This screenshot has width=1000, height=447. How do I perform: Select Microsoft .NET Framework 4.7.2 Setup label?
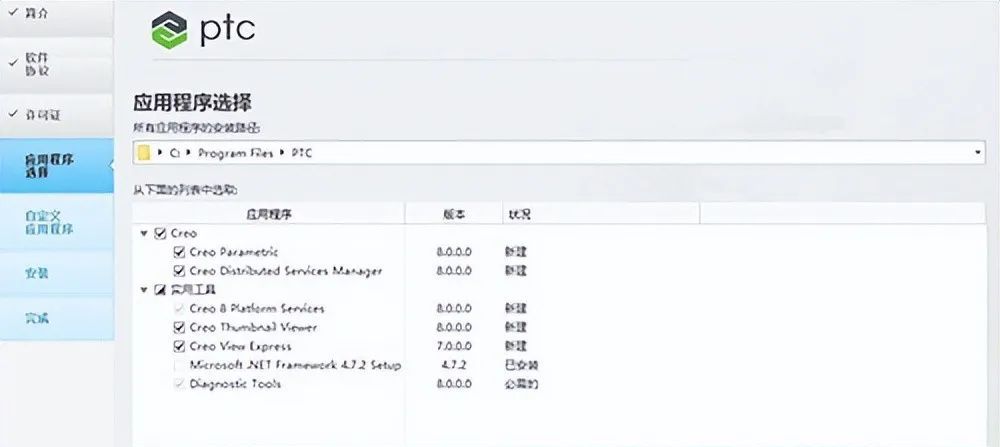click(295, 365)
